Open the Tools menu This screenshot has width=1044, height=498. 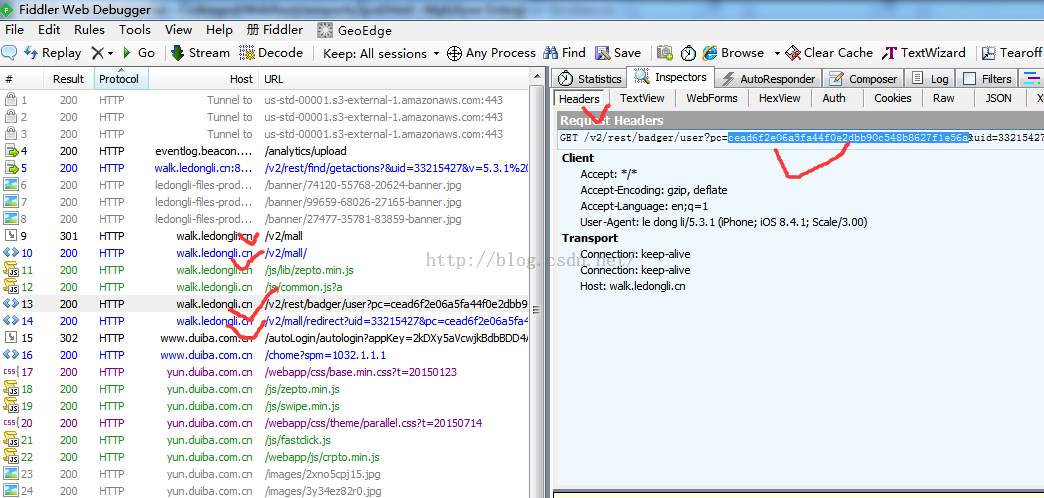point(135,30)
